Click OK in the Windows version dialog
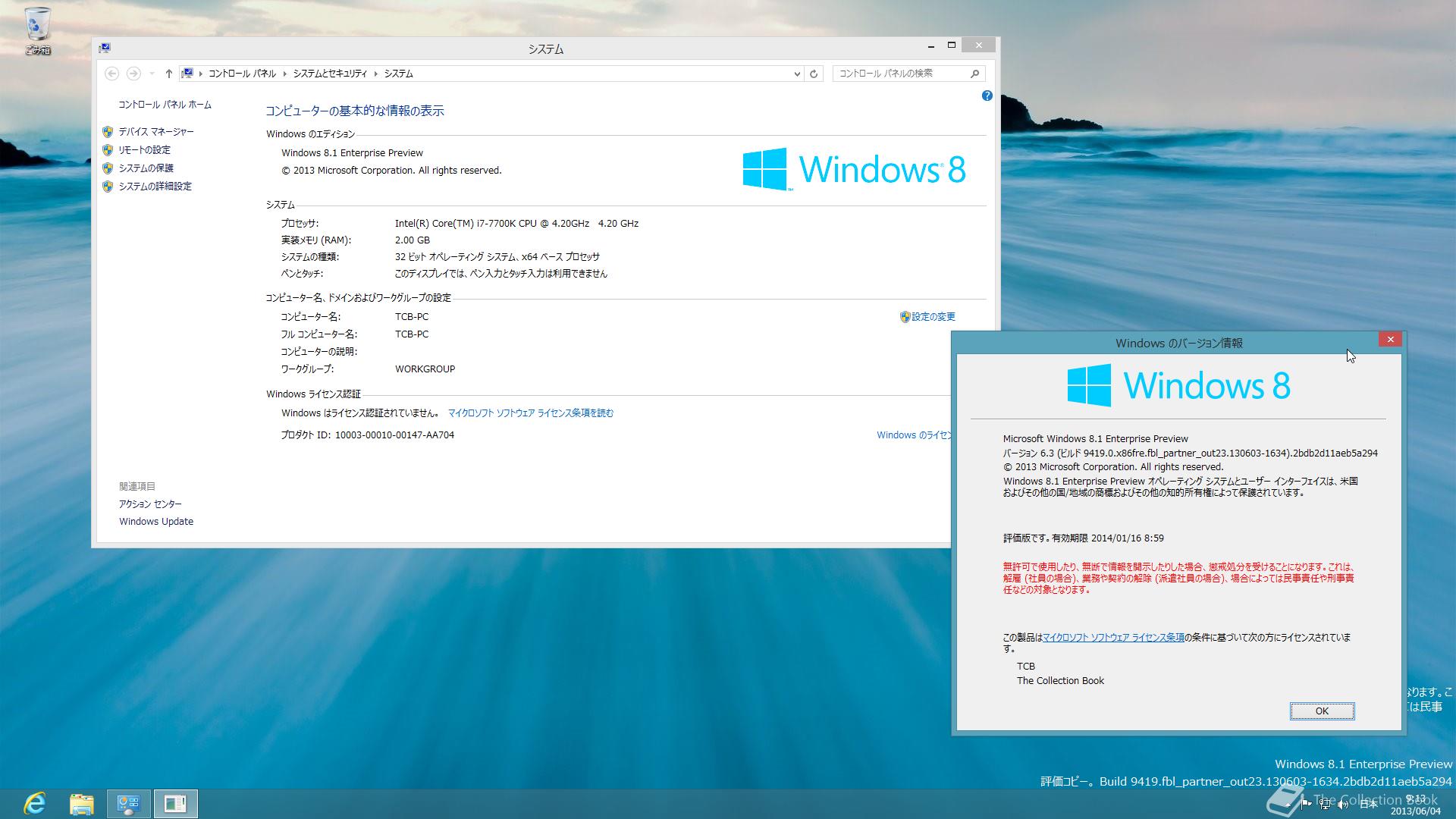 tap(1322, 711)
